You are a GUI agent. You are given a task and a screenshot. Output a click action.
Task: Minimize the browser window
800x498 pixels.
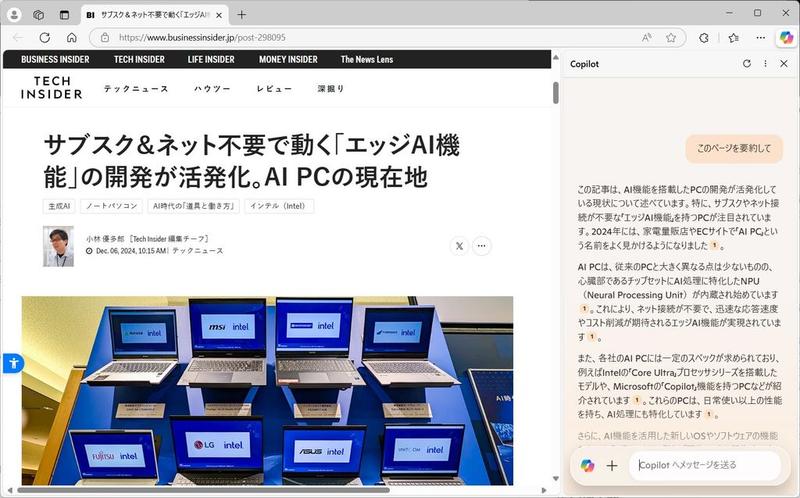[730, 13]
